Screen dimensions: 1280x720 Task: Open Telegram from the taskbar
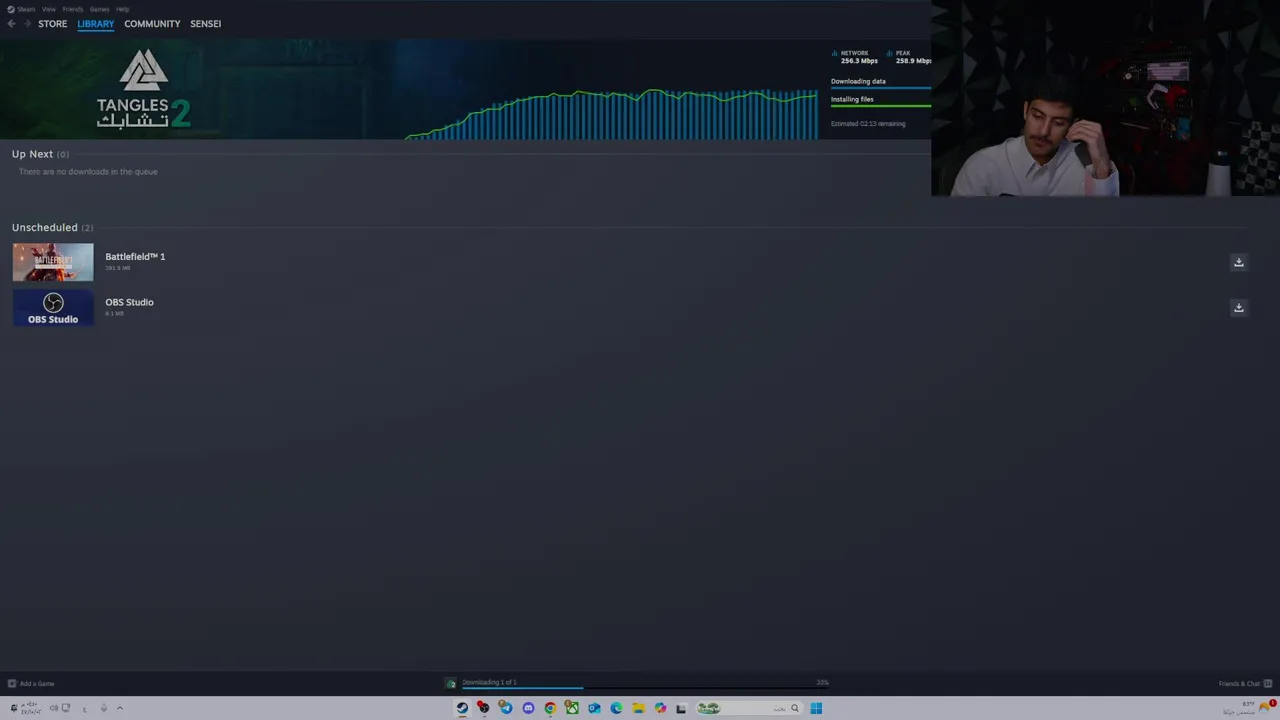[x=506, y=708]
